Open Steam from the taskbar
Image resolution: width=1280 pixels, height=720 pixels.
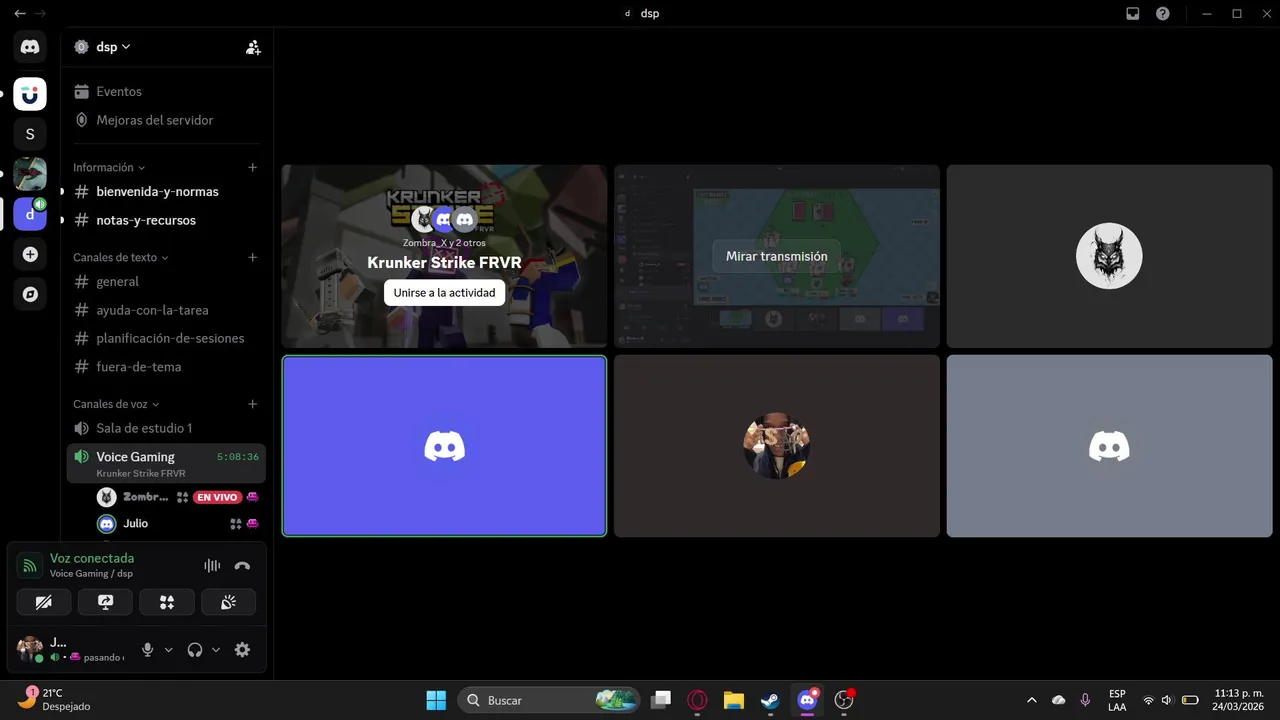(x=770, y=700)
